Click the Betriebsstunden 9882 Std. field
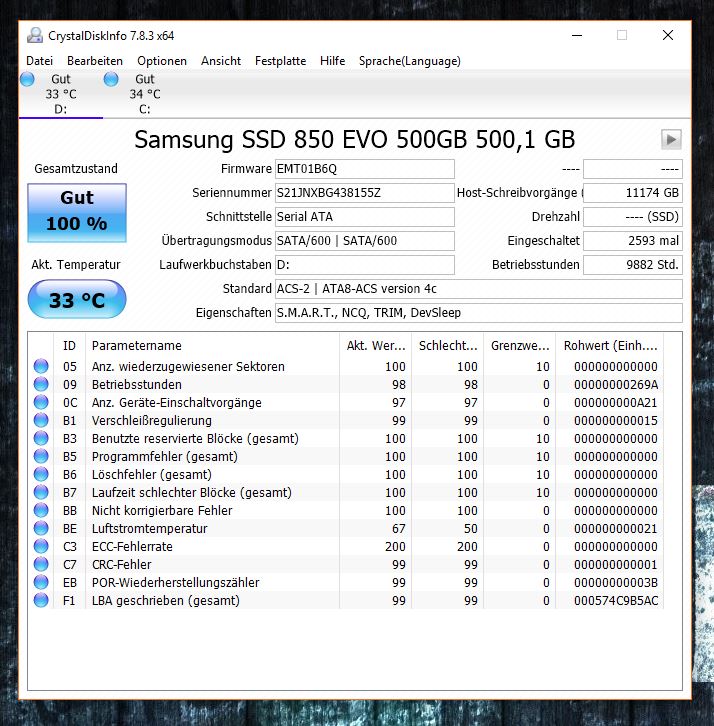 [x=633, y=265]
